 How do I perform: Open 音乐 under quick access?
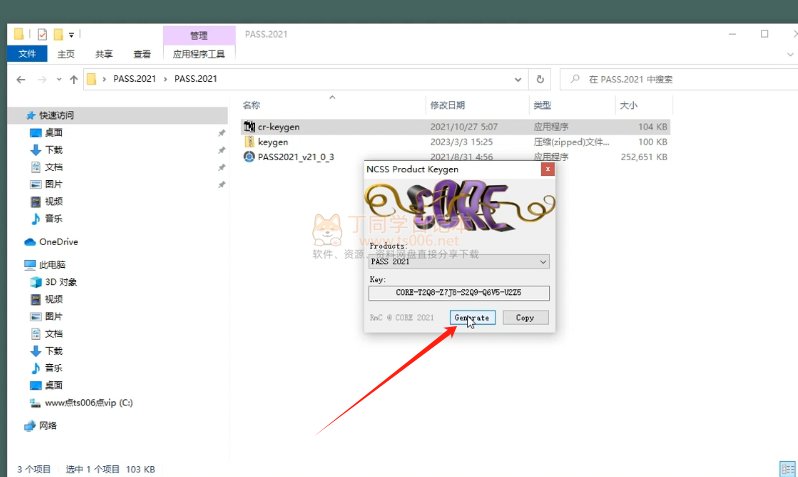pyautogui.click(x=53, y=218)
